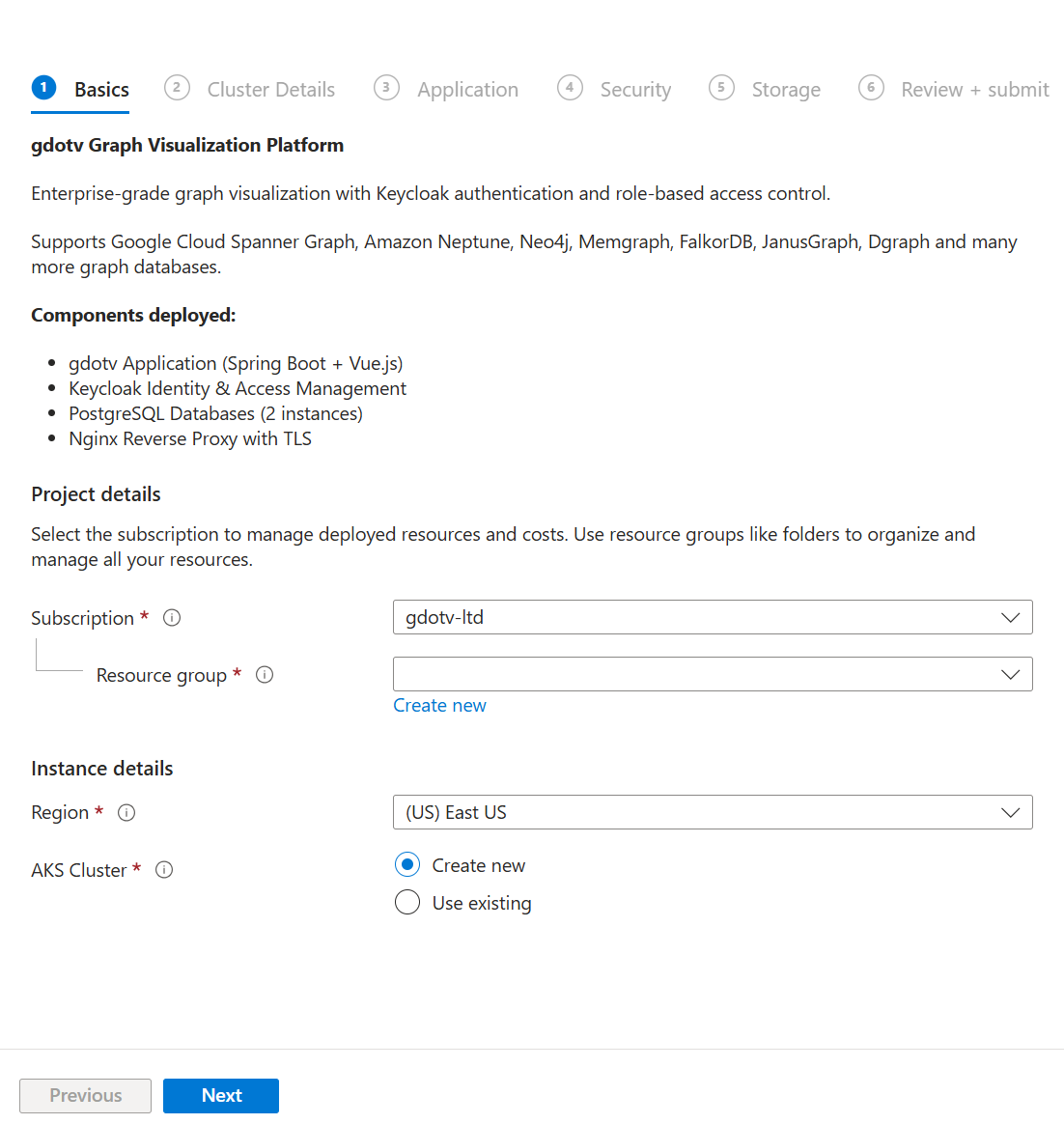Click the Resource group info icon
The image size is (1064, 1124).
[x=265, y=675]
